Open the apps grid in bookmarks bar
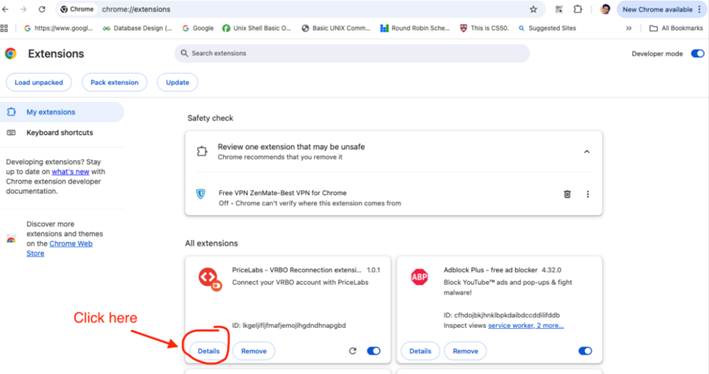 (4, 28)
